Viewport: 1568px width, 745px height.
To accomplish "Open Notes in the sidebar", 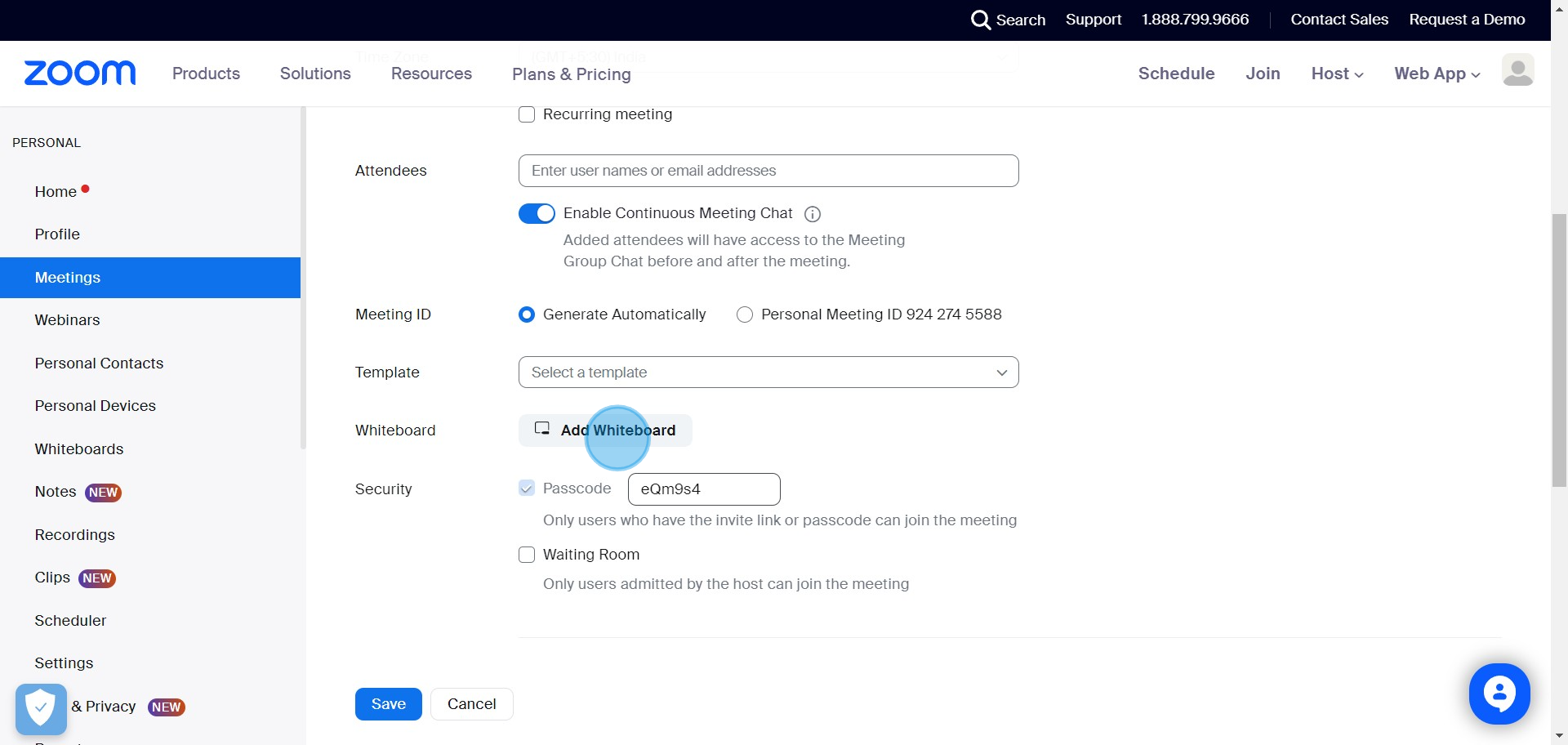I will coord(56,492).
